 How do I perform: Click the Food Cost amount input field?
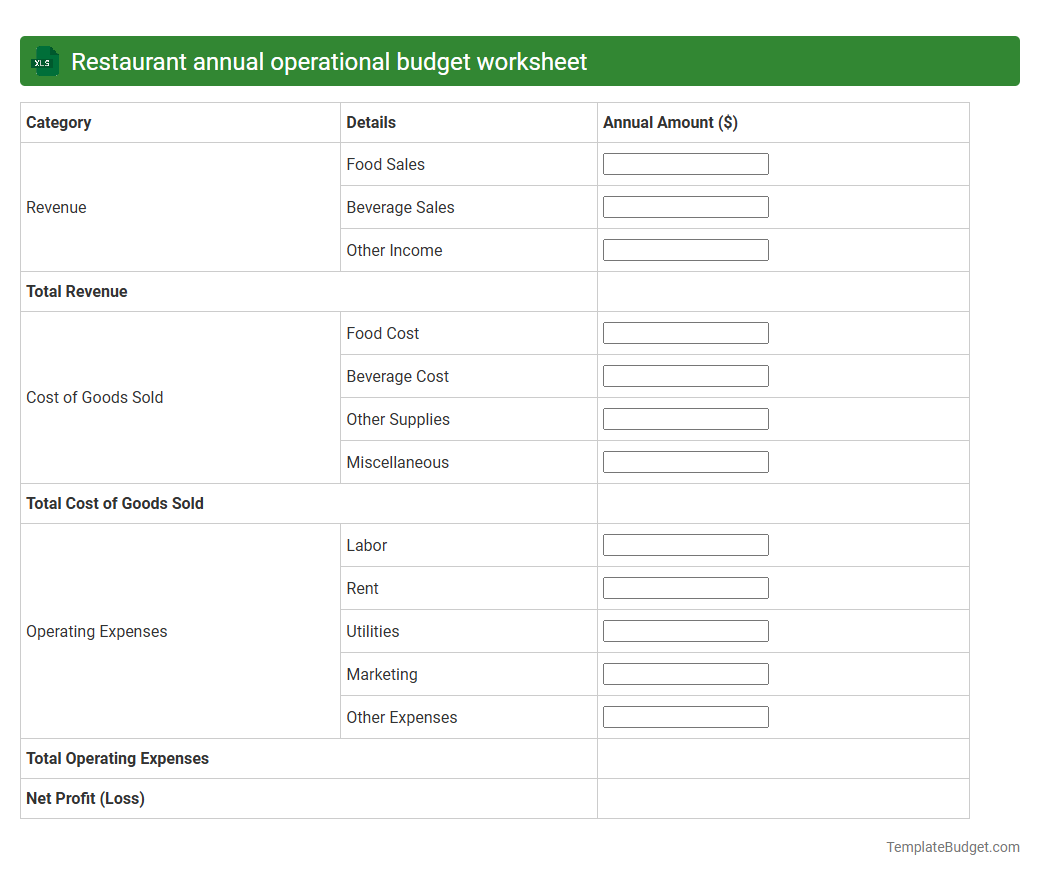tap(685, 332)
